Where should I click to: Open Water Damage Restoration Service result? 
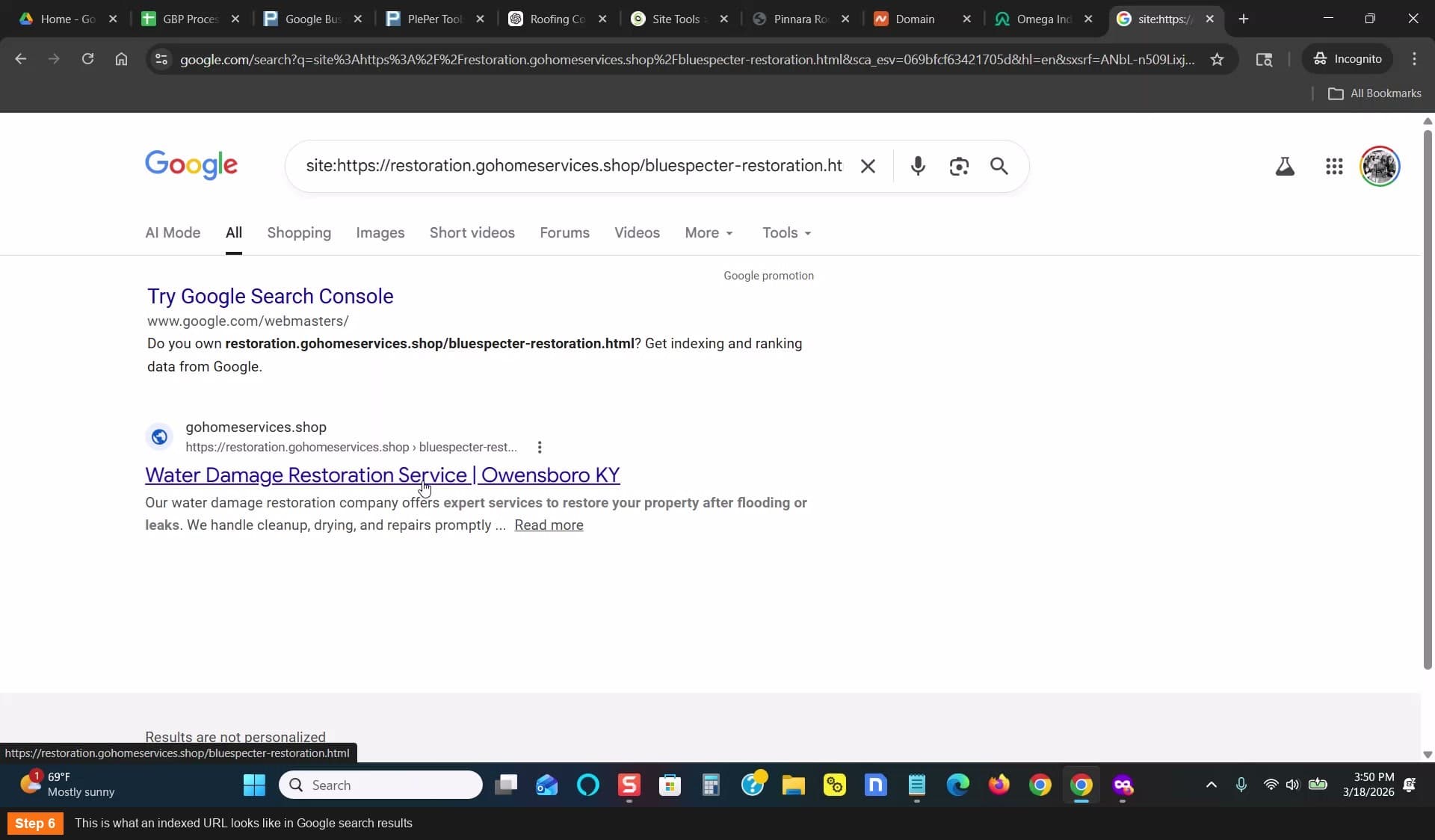coord(382,475)
